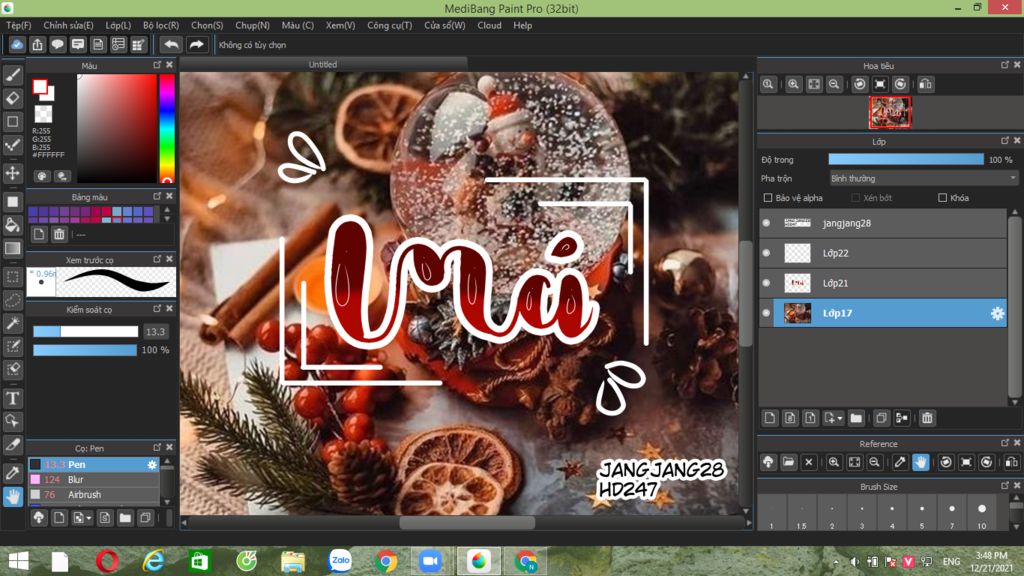Enable the Xén bớt checkbox
Screen dimensions: 1024x576
(x=856, y=198)
